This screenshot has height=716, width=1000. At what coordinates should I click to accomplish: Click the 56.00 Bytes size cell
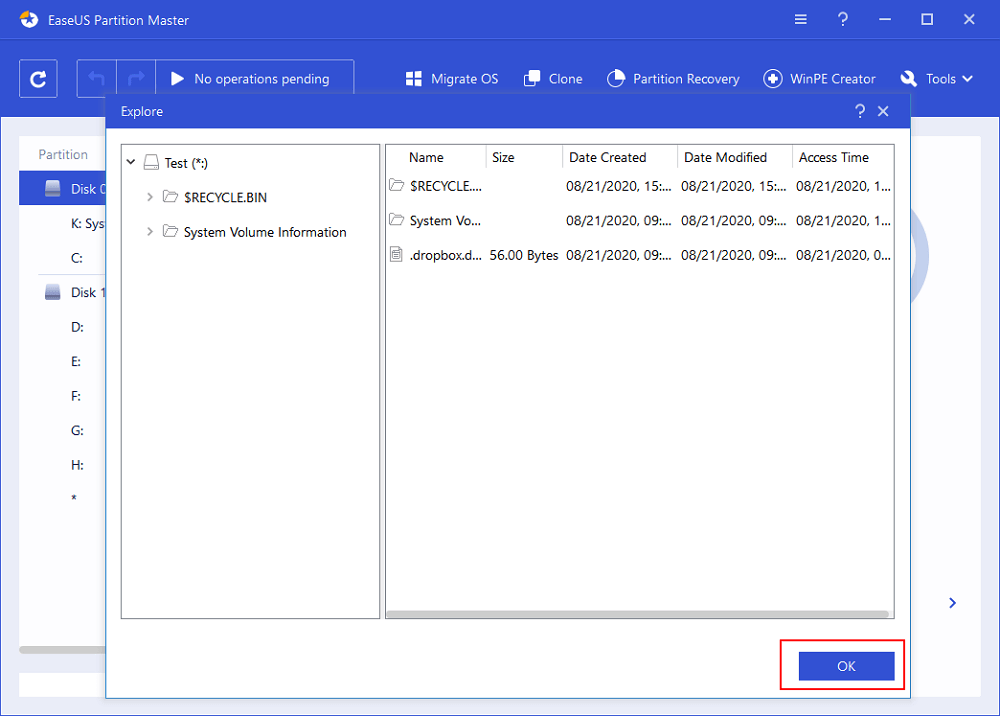(x=524, y=255)
